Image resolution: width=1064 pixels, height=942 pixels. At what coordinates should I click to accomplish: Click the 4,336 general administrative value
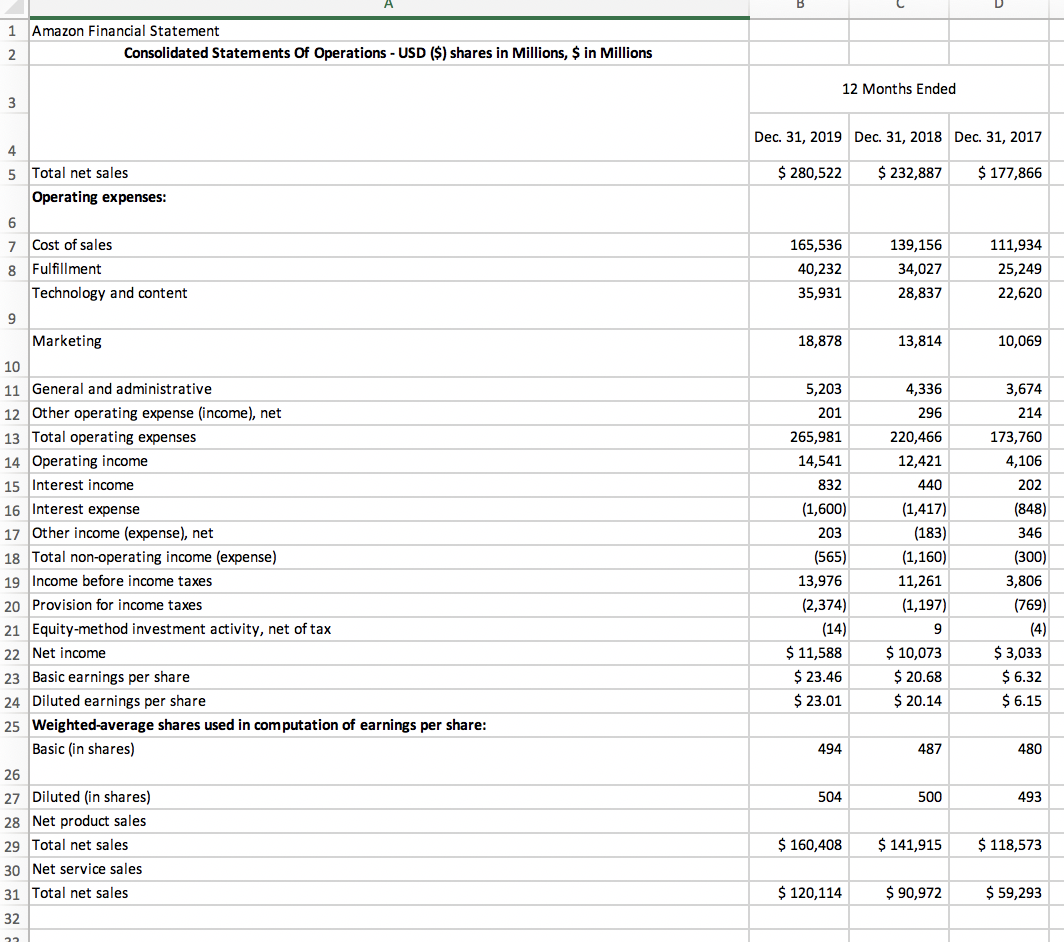[x=924, y=389]
